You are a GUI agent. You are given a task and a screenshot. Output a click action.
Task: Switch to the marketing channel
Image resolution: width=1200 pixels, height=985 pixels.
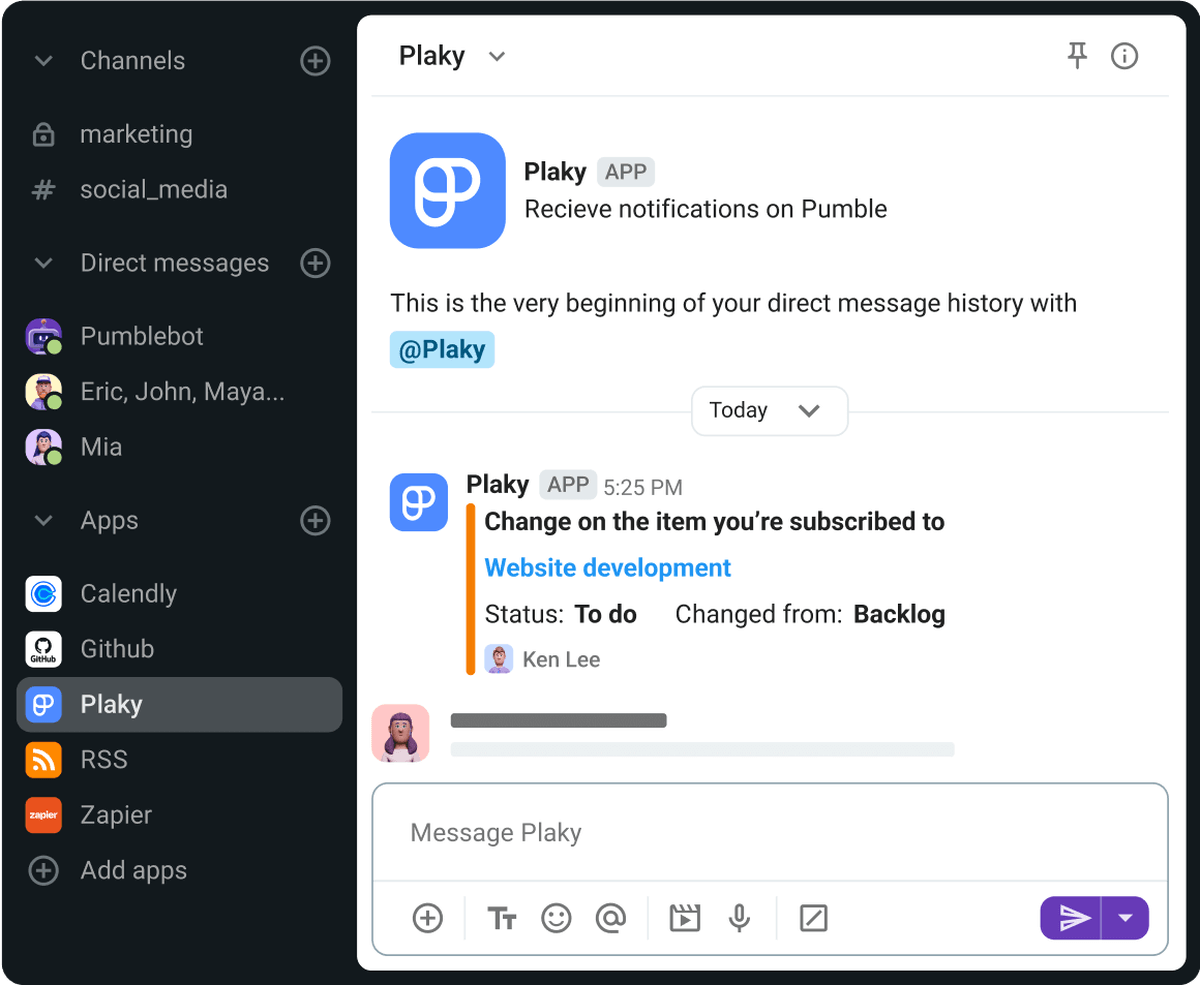click(143, 134)
